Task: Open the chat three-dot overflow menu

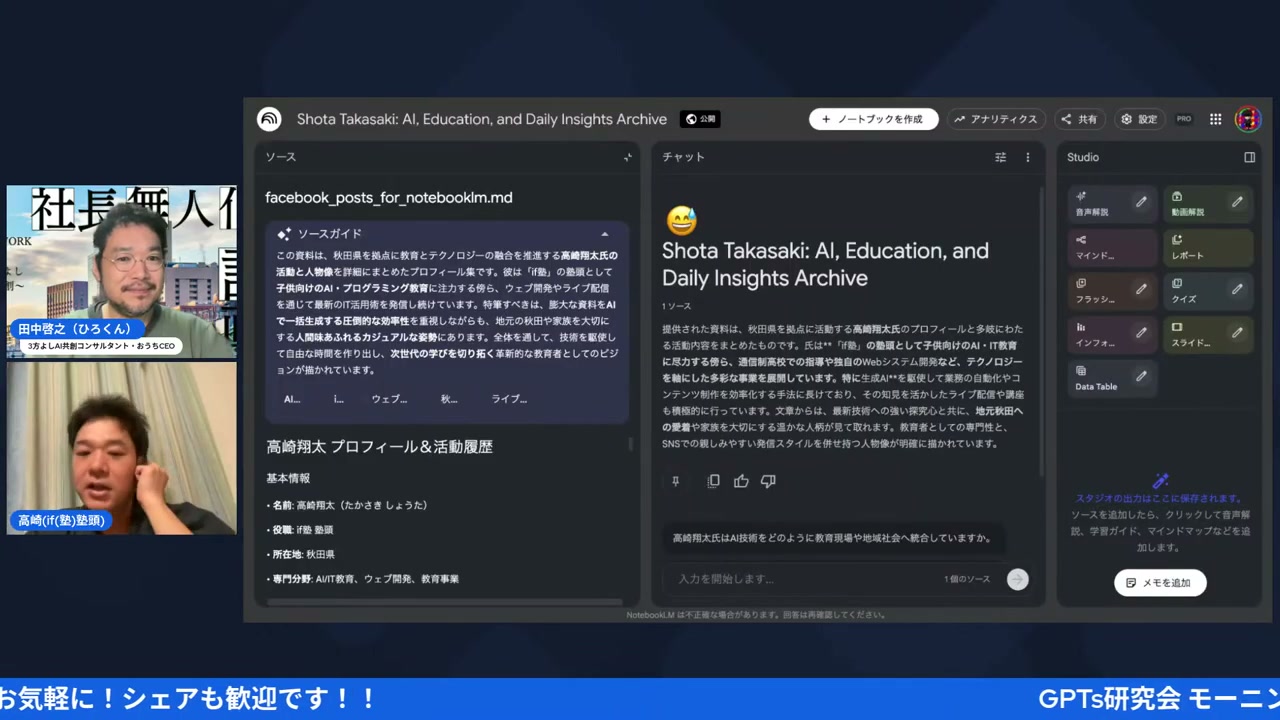Action: point(1027,157)
